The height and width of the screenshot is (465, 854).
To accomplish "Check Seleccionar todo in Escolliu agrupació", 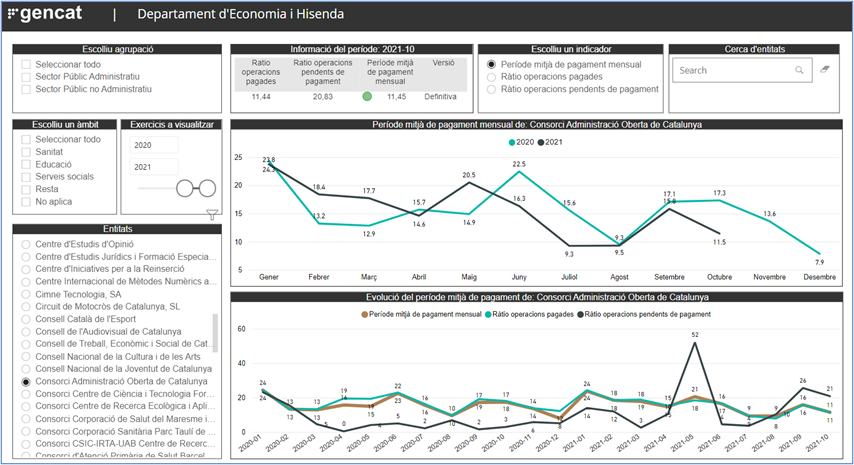I will tap(26, 64).
